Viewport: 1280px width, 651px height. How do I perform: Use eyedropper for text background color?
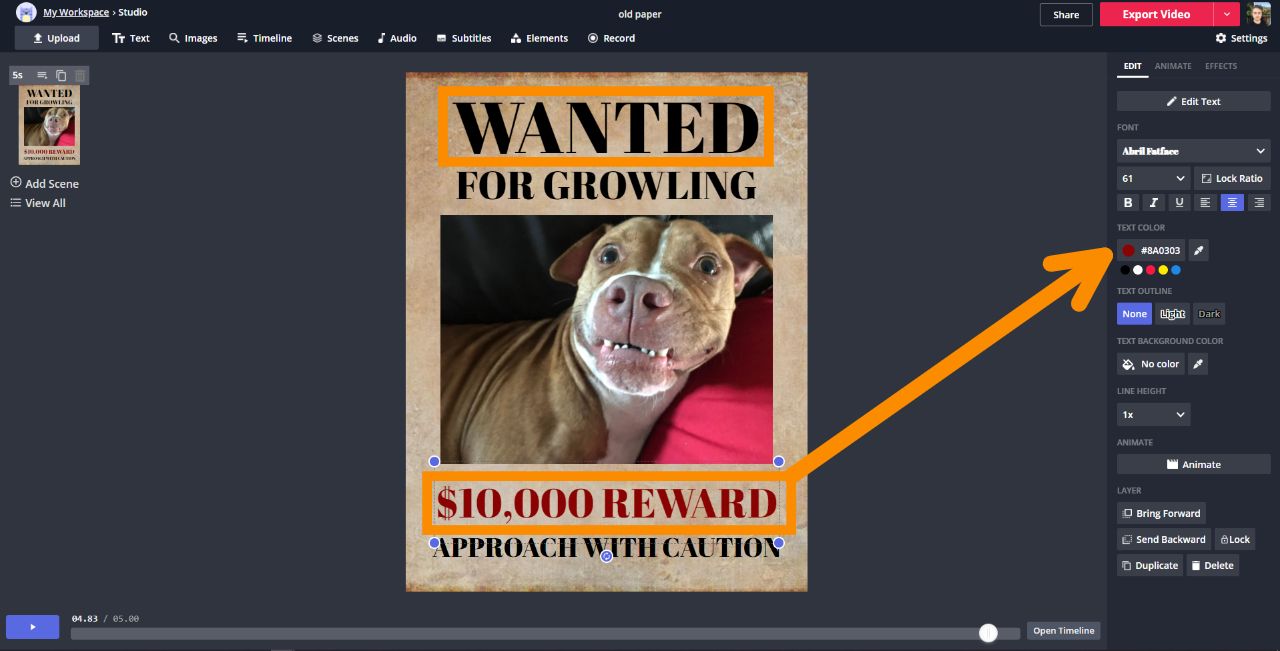tap(1197, 364)
